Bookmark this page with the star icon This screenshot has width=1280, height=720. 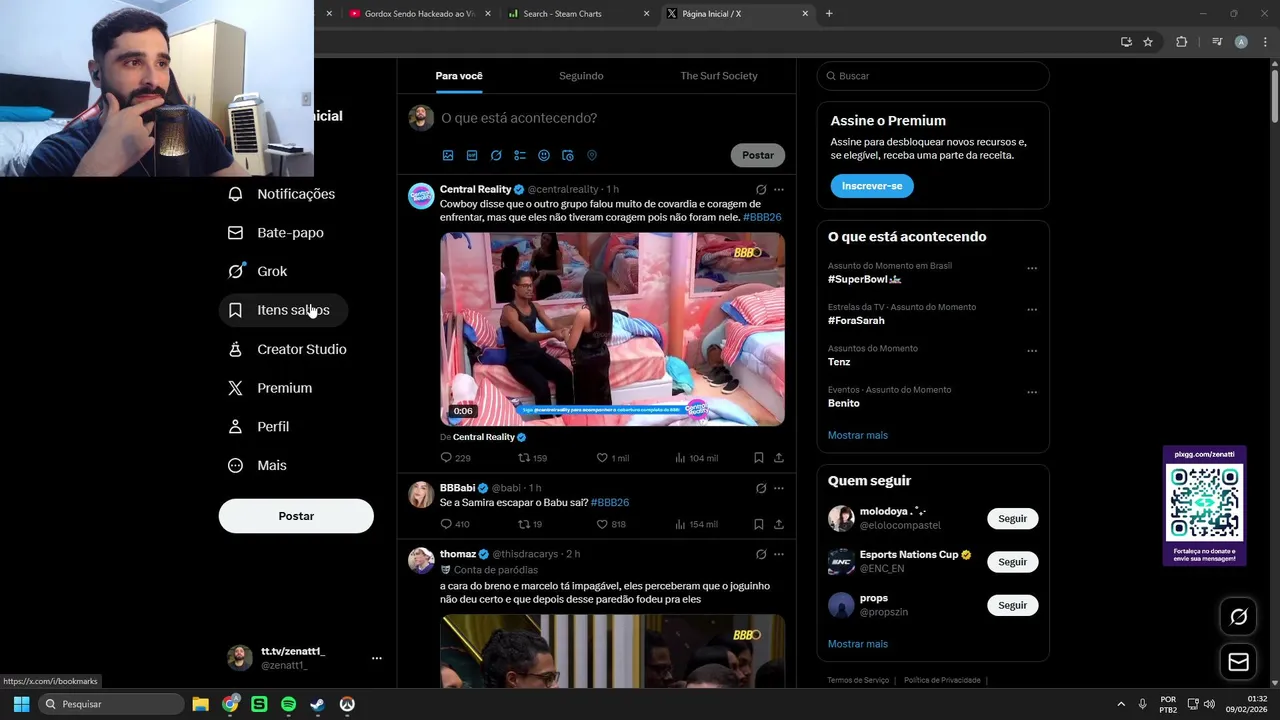[x=1148, y=42]
